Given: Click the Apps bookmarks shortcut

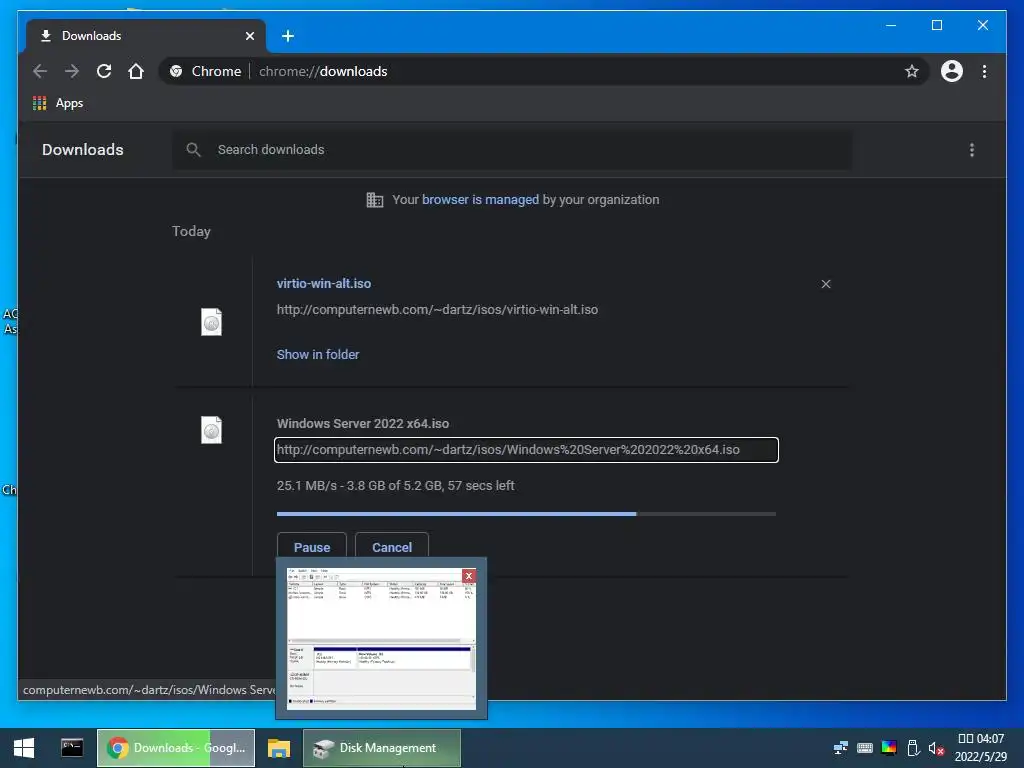Looking at the screenshot, I should click(x=58, y=103).
